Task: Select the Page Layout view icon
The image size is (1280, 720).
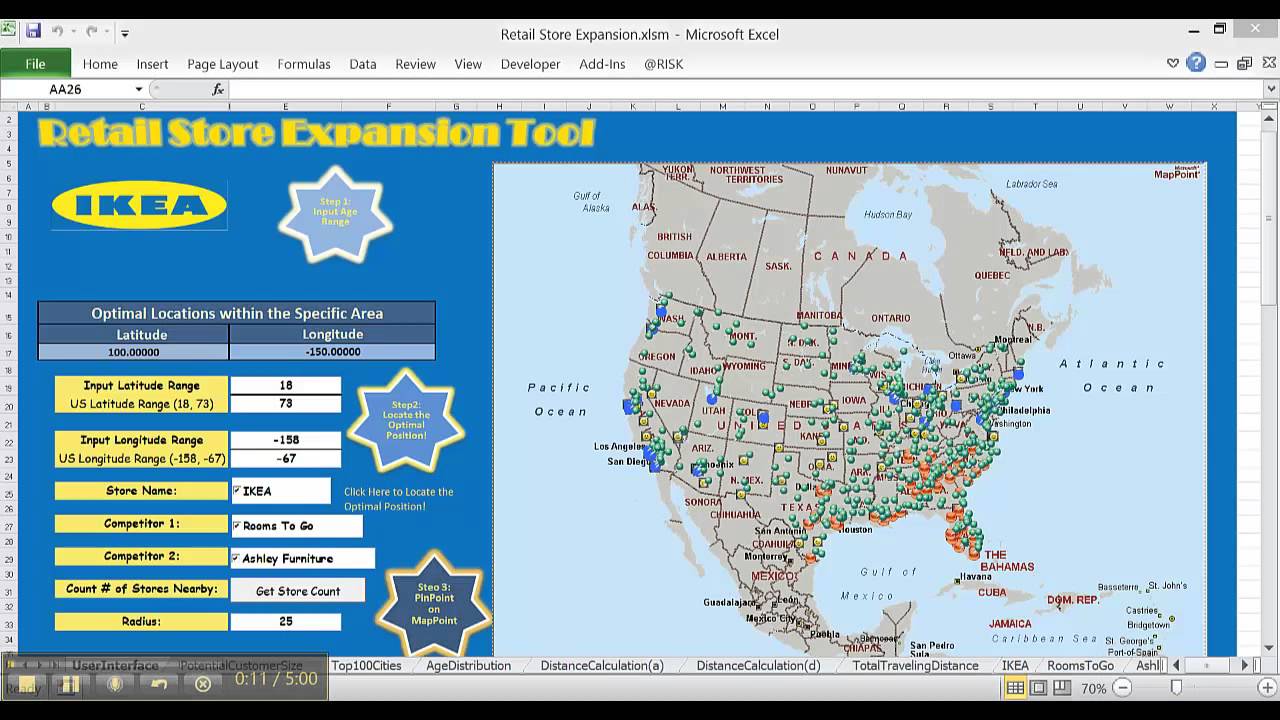Action: coord(1039,688)
